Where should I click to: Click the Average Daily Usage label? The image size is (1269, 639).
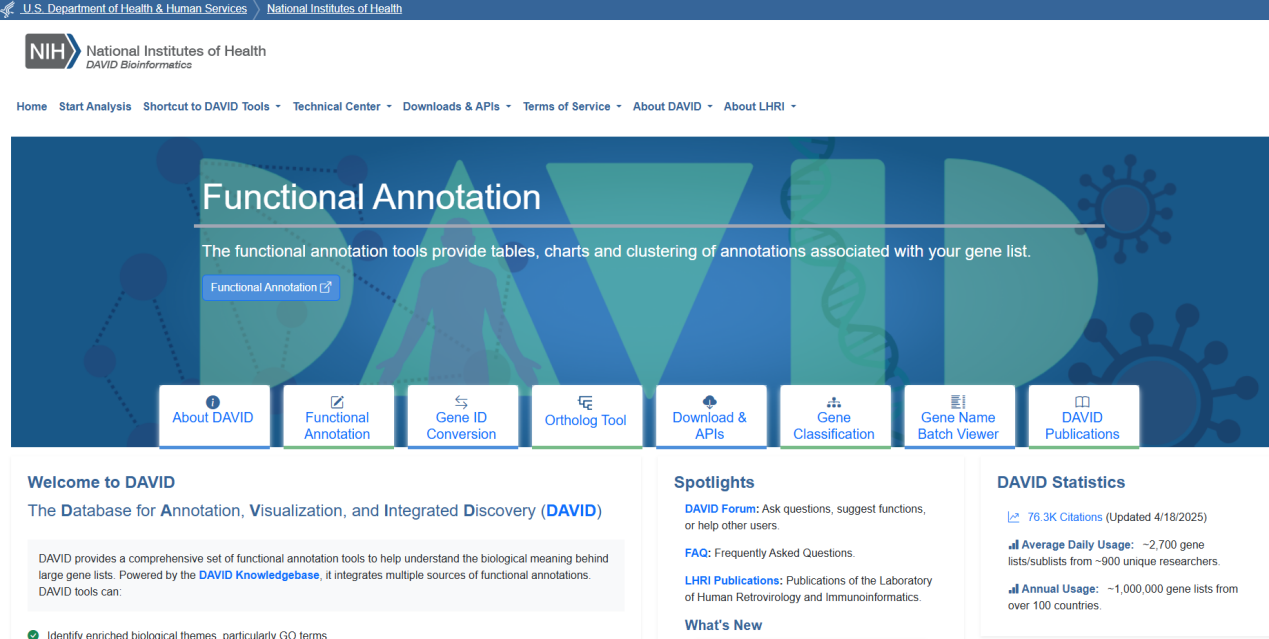[1077, 545]
